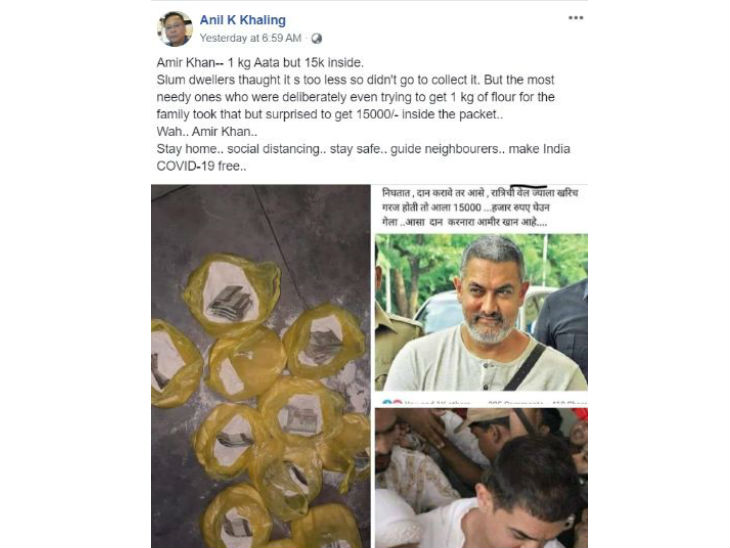The width and height of the screenshot is (730, 548).
Task: Open Anil K Khaling's round profile picture
Action: [x=175, y=29]
